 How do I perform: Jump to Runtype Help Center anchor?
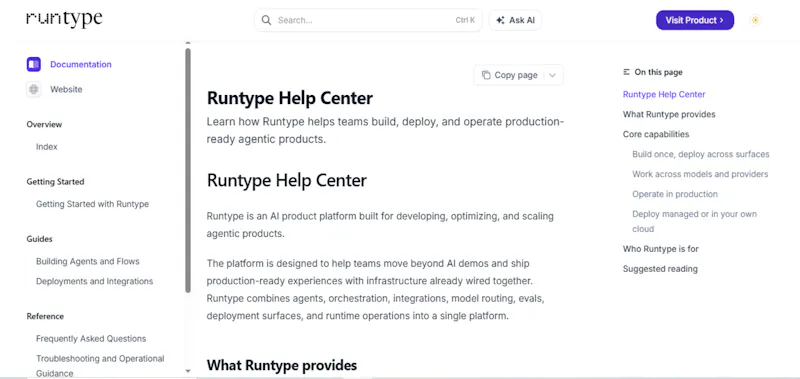pos(664,94)
